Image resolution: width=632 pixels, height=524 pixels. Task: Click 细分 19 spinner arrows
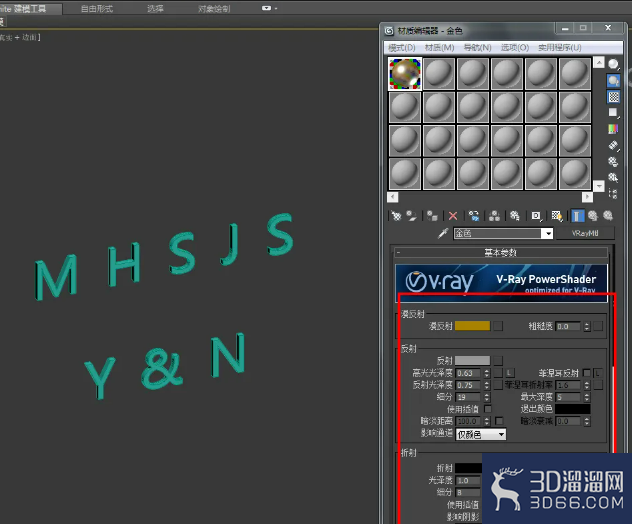click(x=487, y=397)
